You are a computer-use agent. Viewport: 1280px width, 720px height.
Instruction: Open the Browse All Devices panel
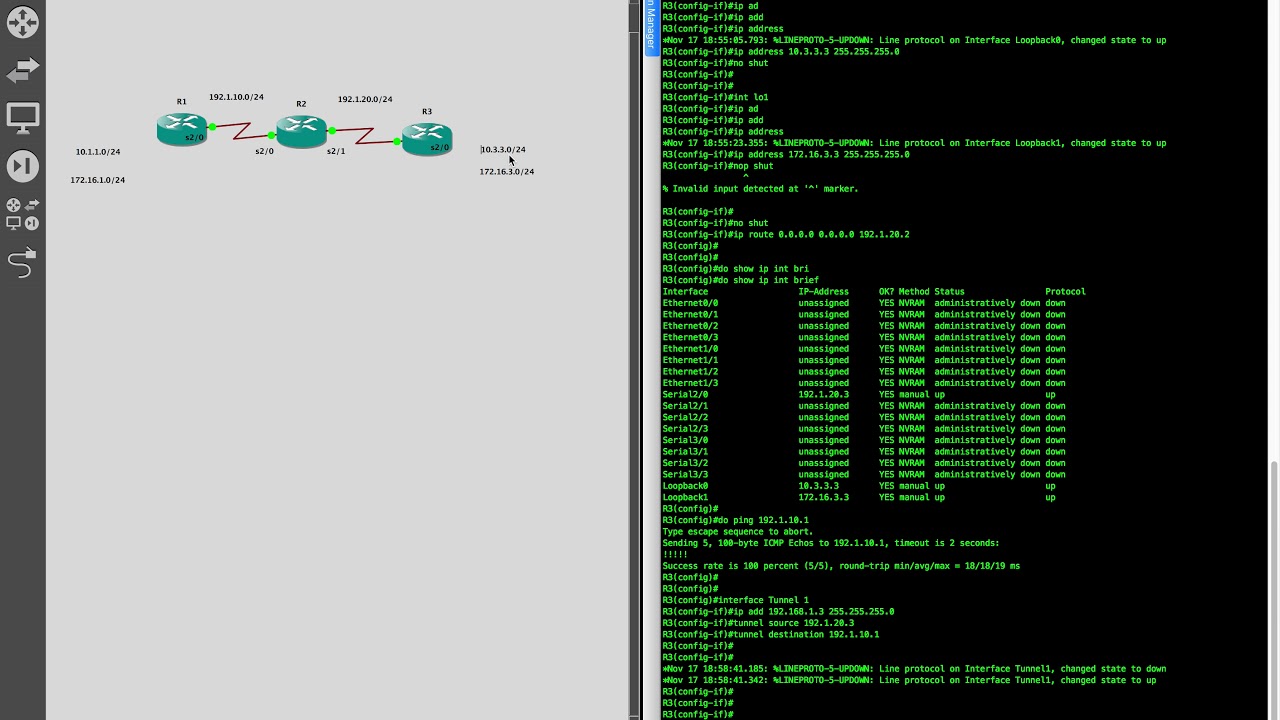pyautogui.click(x=22, y=213)
